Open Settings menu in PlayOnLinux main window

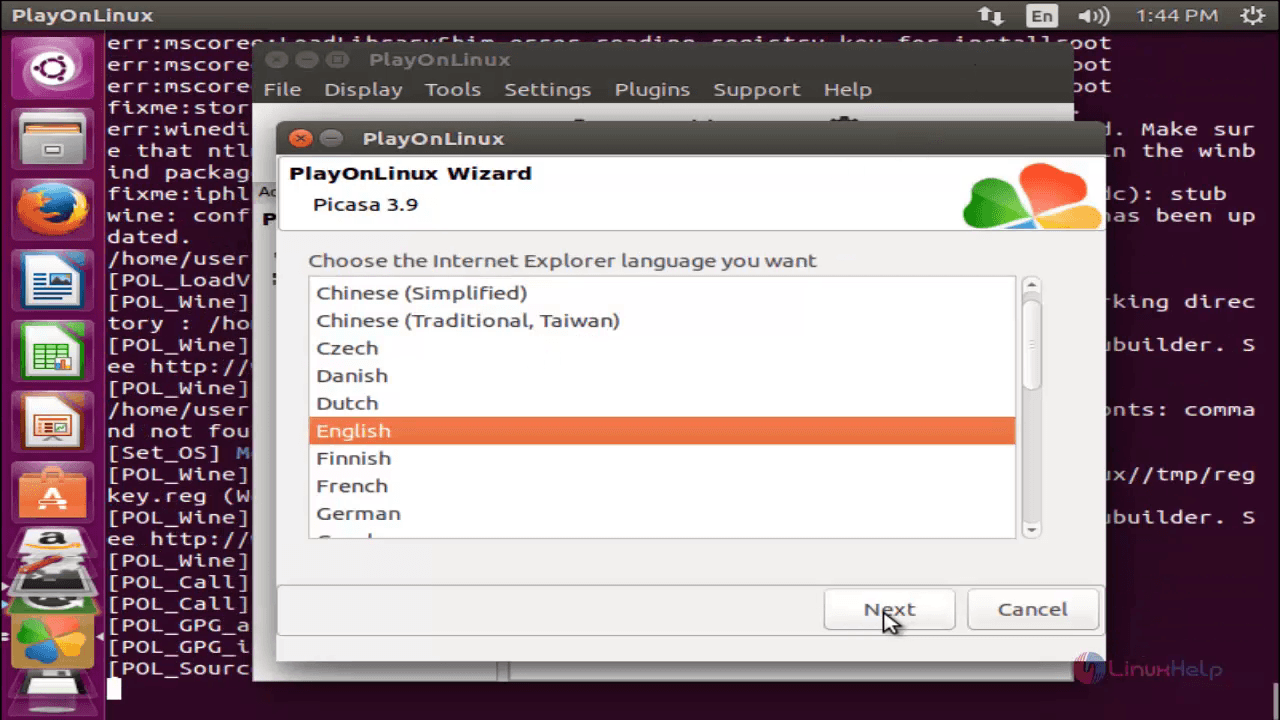point(547,89)
